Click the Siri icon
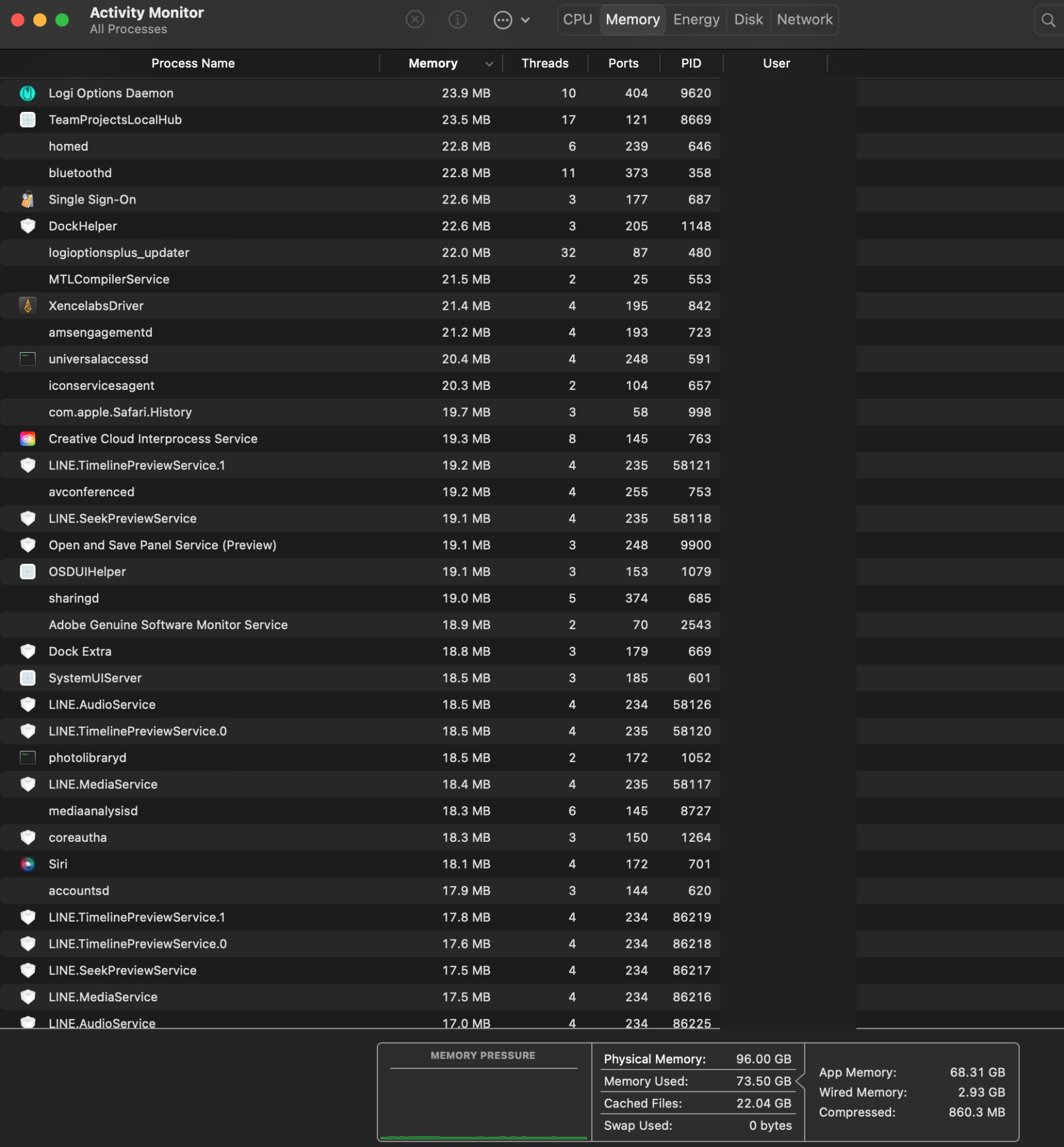The height and width of the screenshot is (1147, 1064). click(28, 863)
